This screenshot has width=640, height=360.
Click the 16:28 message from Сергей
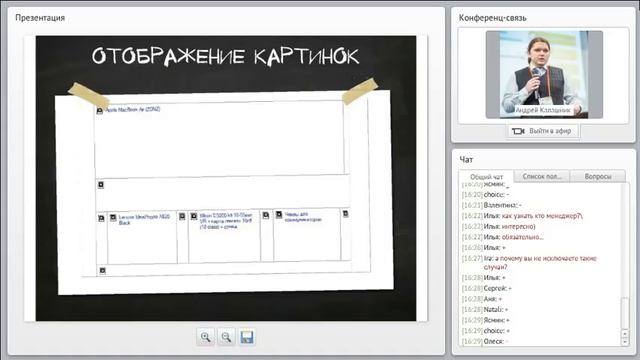click(x=487, y=288)
